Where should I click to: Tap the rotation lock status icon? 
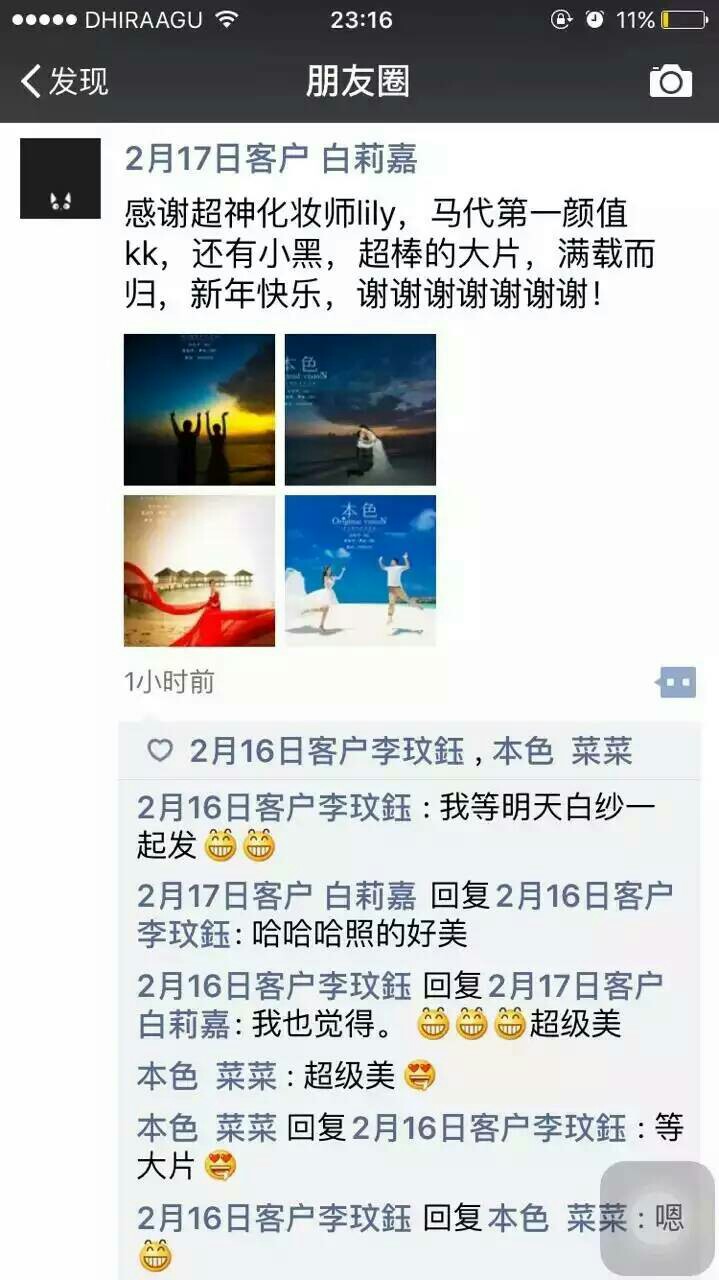(x=561, y=19)
